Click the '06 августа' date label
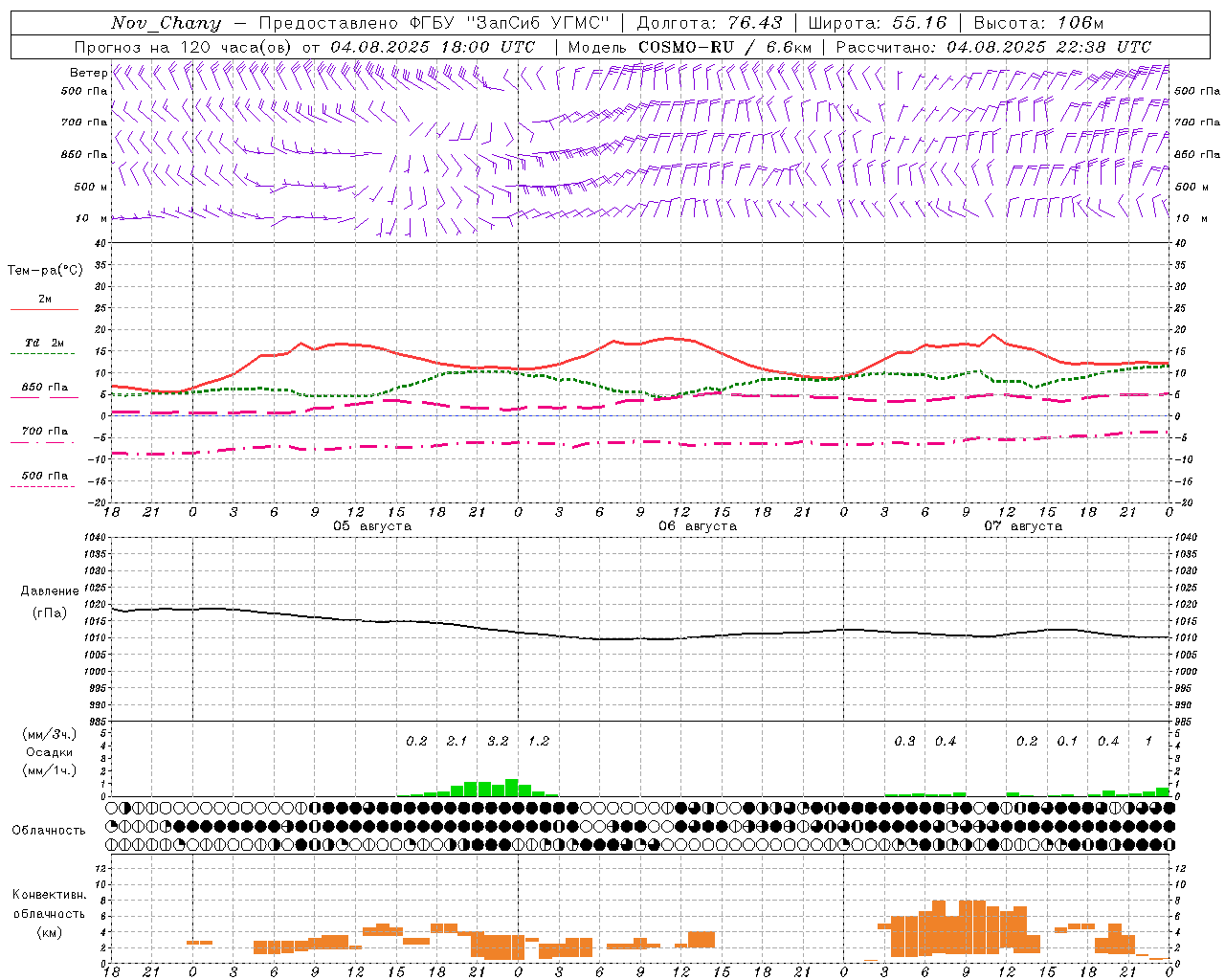This screenshot has height=980, width=1225. point(698,526)
